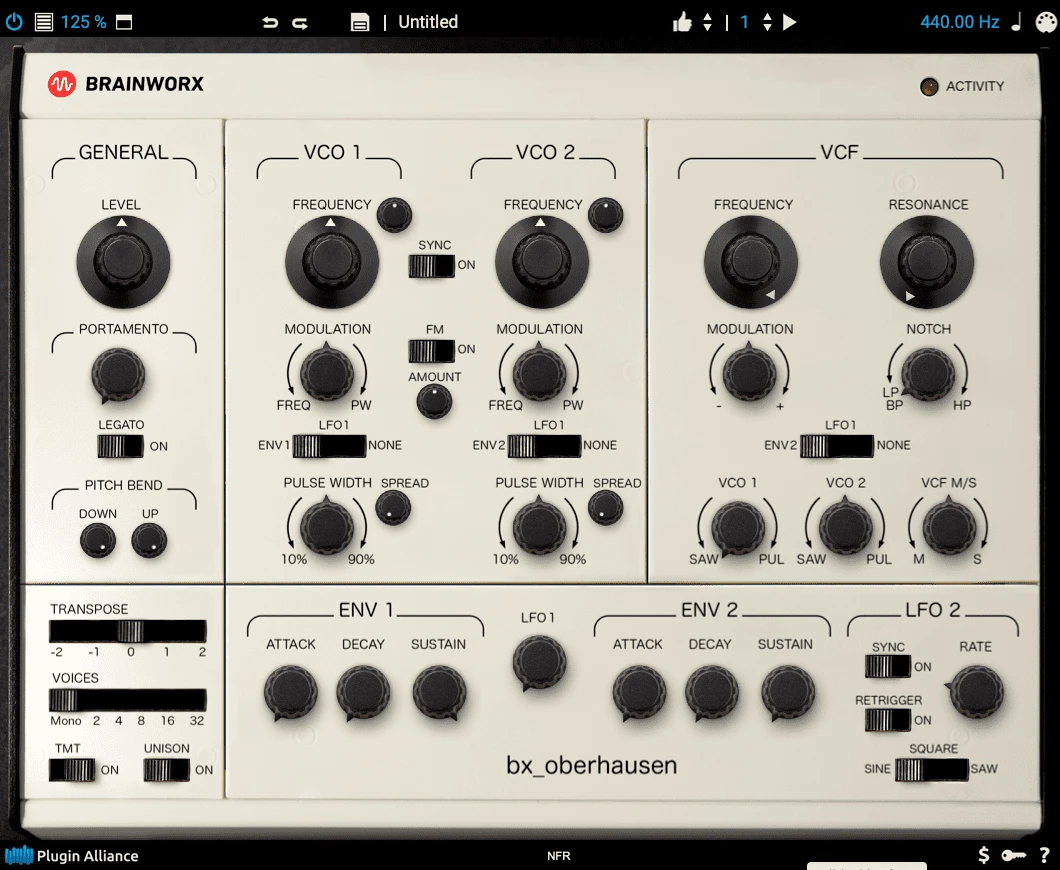Click the zoom value 125 %
The width and height of the screenshot is (1060, 870).
(83, 22)
